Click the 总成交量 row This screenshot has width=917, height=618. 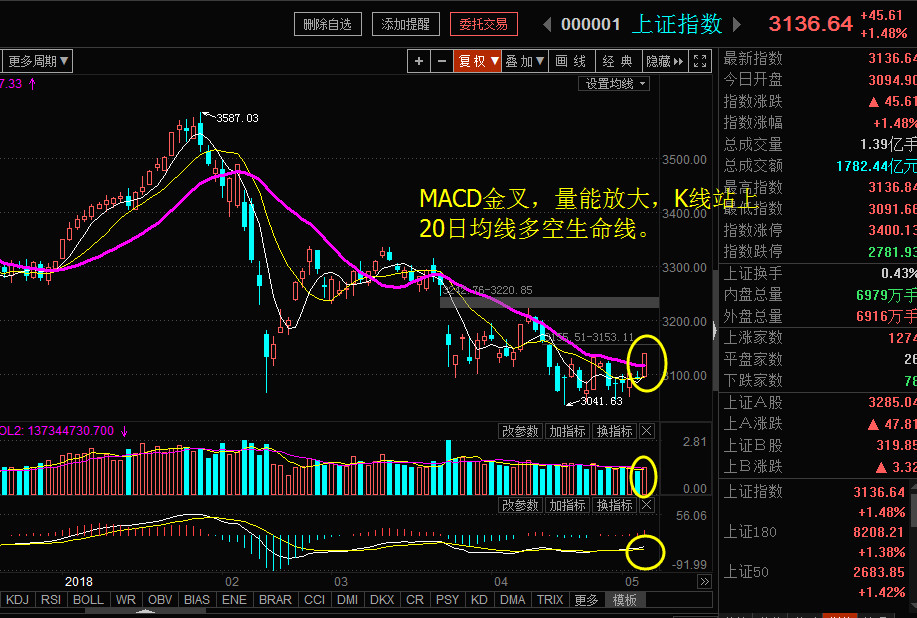(818, 144)
